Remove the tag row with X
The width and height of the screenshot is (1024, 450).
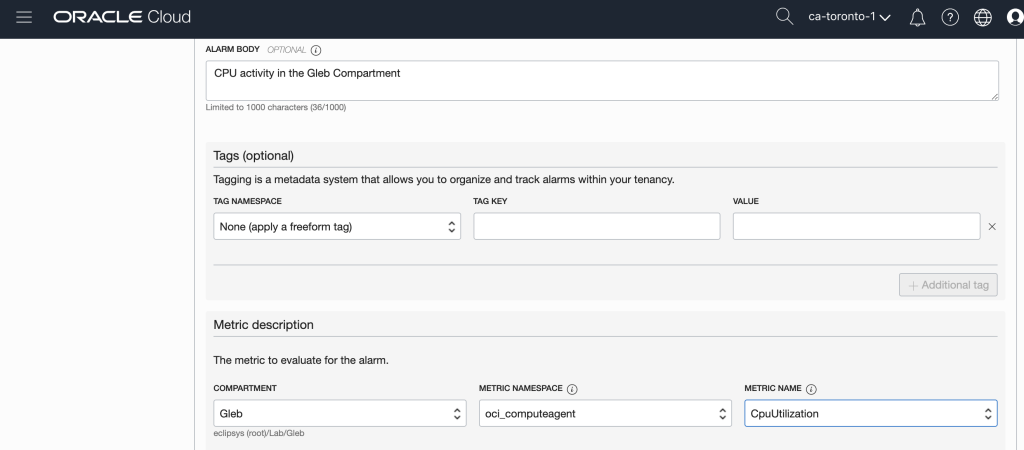pyautogui.click(x=992, y=227)
